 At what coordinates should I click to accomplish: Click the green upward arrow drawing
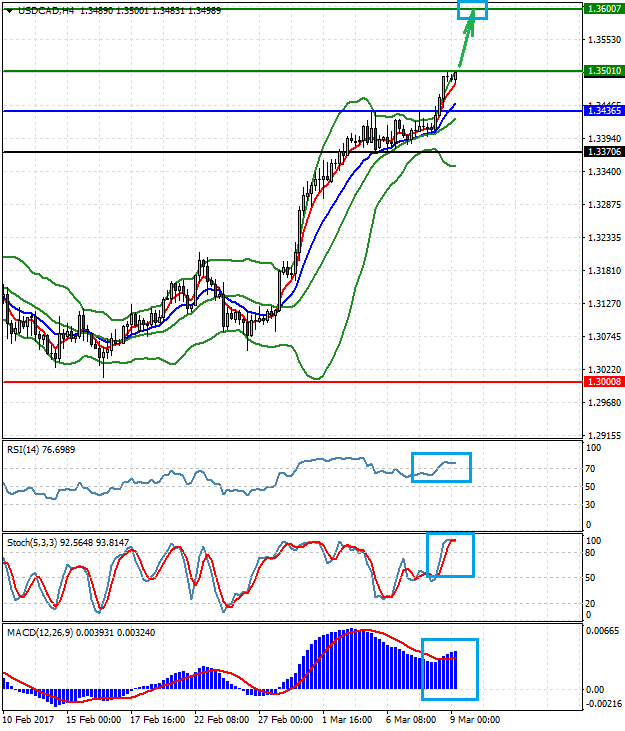(465, 44)
